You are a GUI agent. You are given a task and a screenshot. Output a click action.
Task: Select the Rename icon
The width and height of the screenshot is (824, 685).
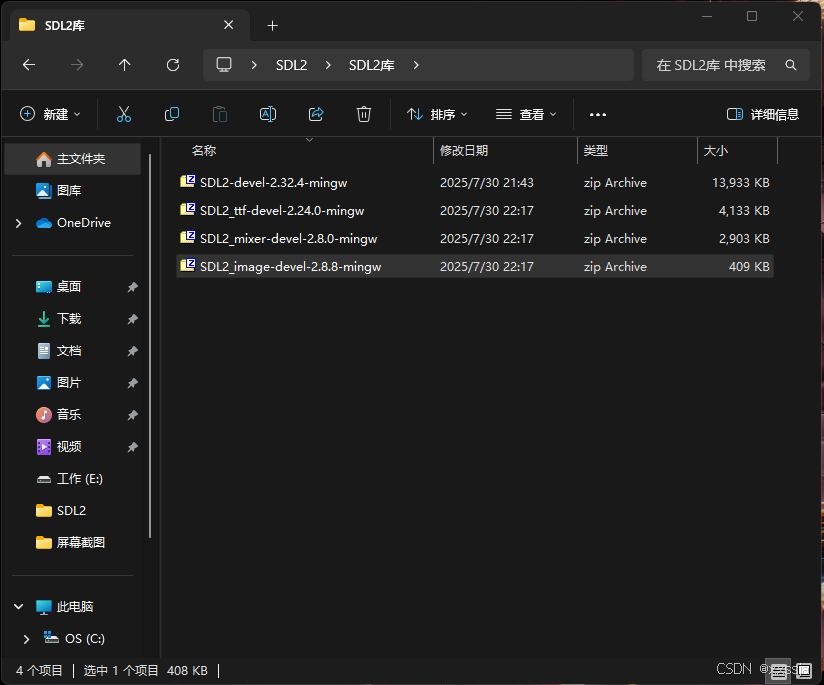(x=267, y=113)
